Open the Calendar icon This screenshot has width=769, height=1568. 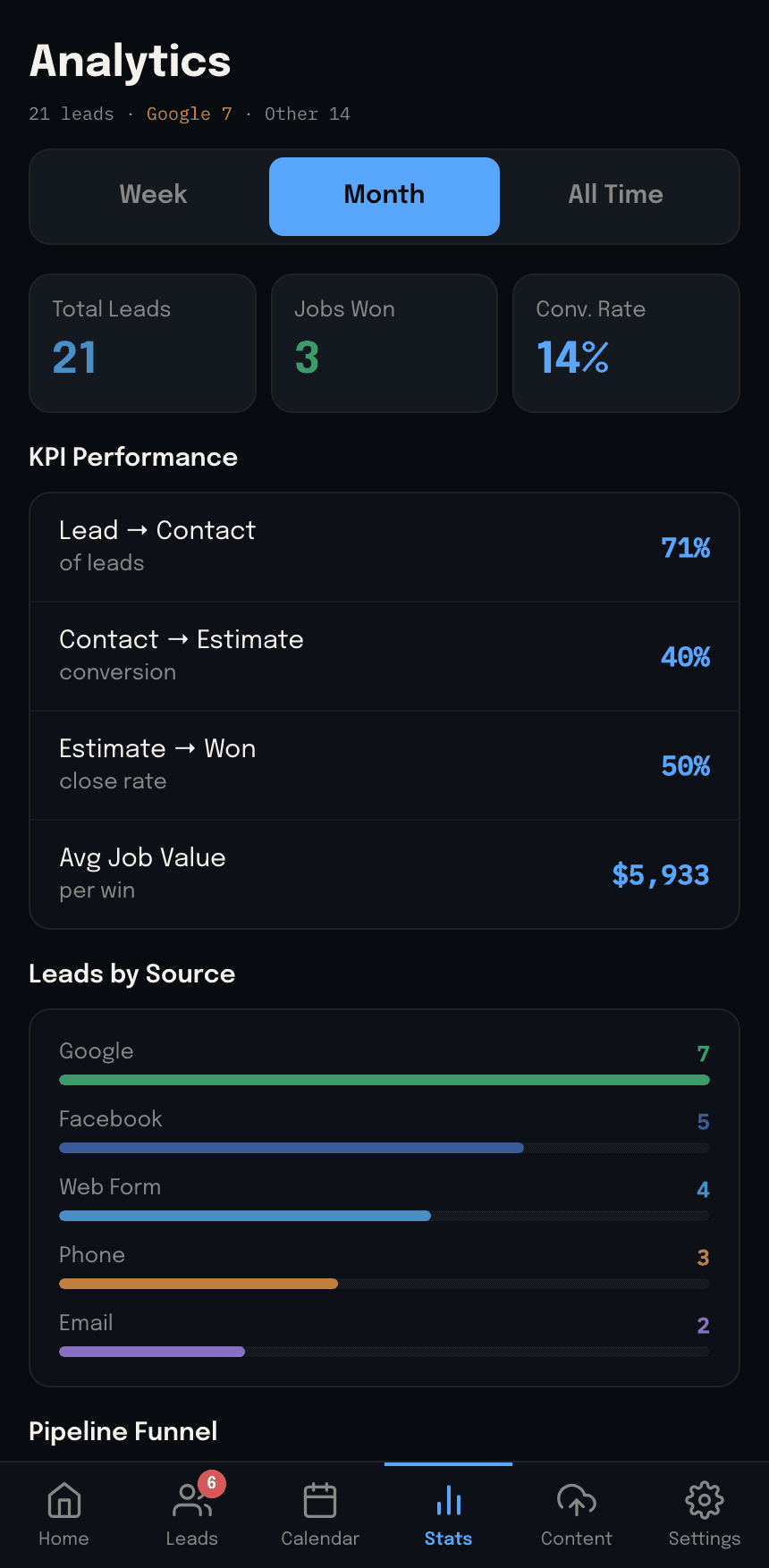[320, 1501]
